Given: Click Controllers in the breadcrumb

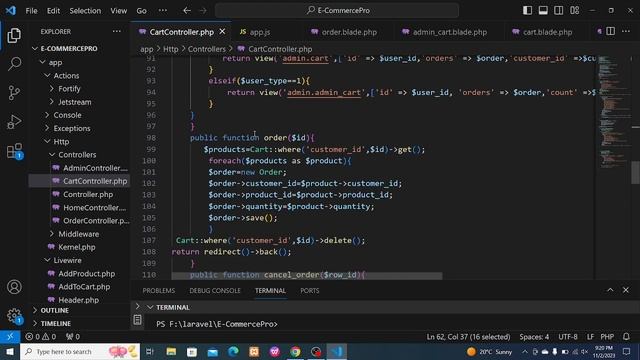Looking at the screenshot, I should tap(207, 49).
